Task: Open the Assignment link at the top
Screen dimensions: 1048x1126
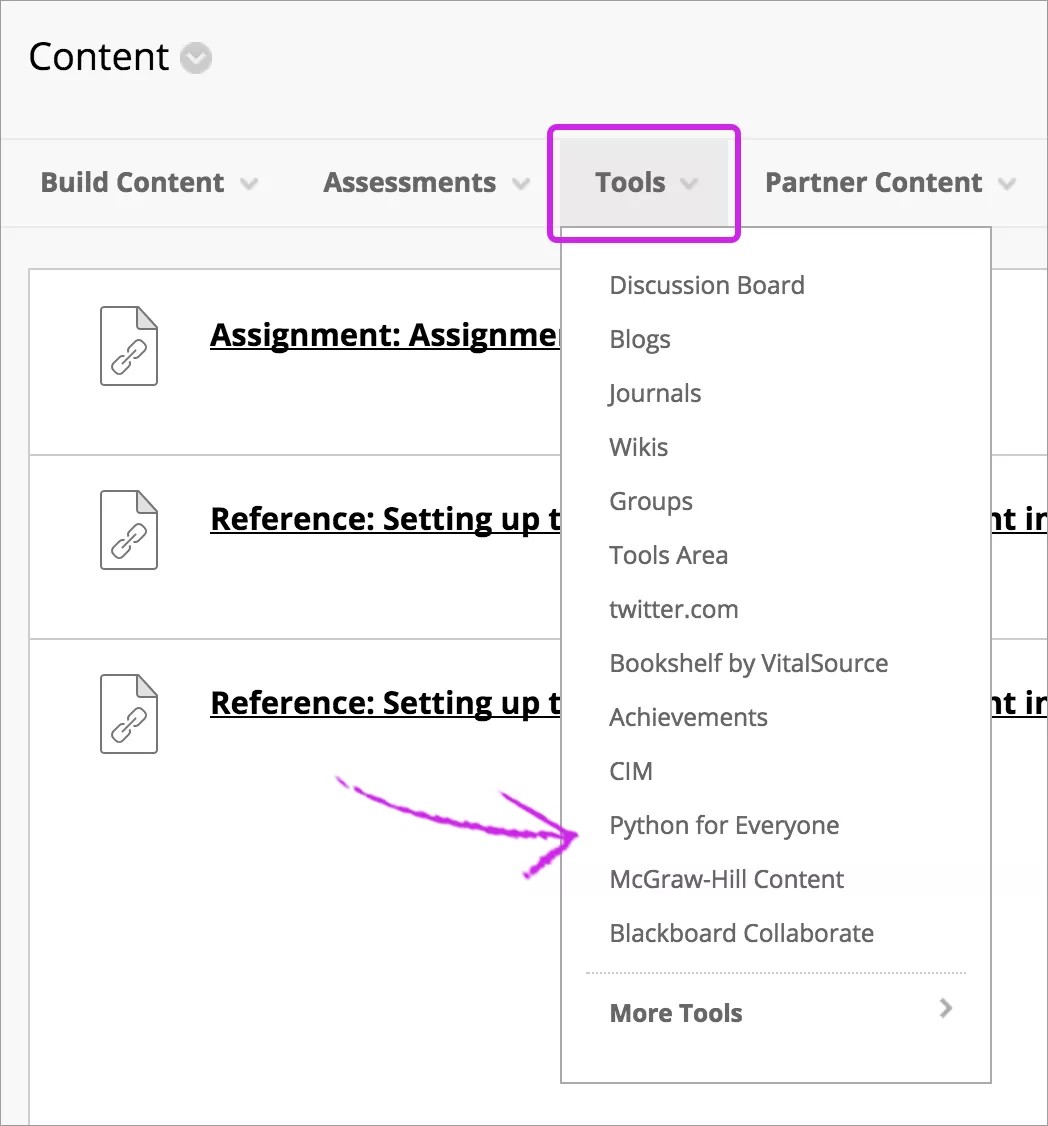Action: [380, 335]
